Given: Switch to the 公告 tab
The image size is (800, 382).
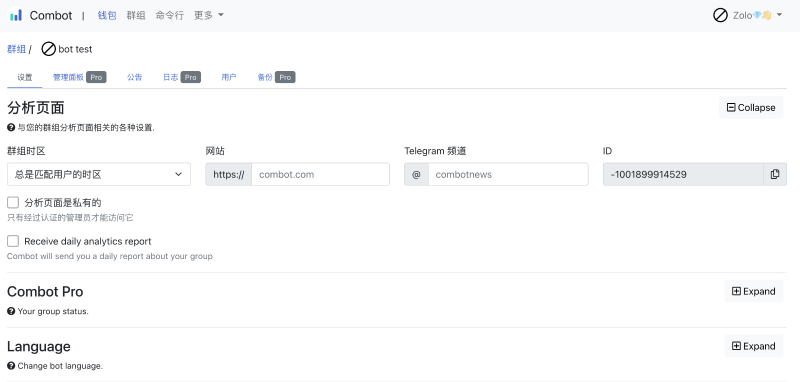Looking at the screenshot, I should 135,78.
